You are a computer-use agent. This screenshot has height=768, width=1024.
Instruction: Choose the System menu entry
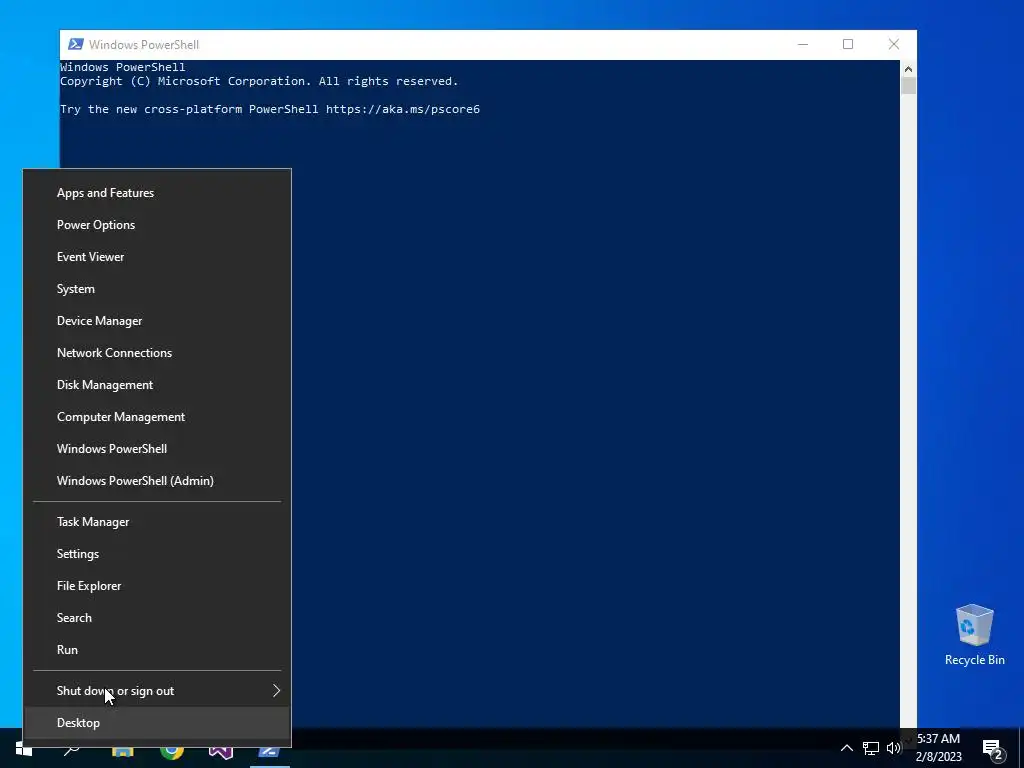tap(157, 289)
